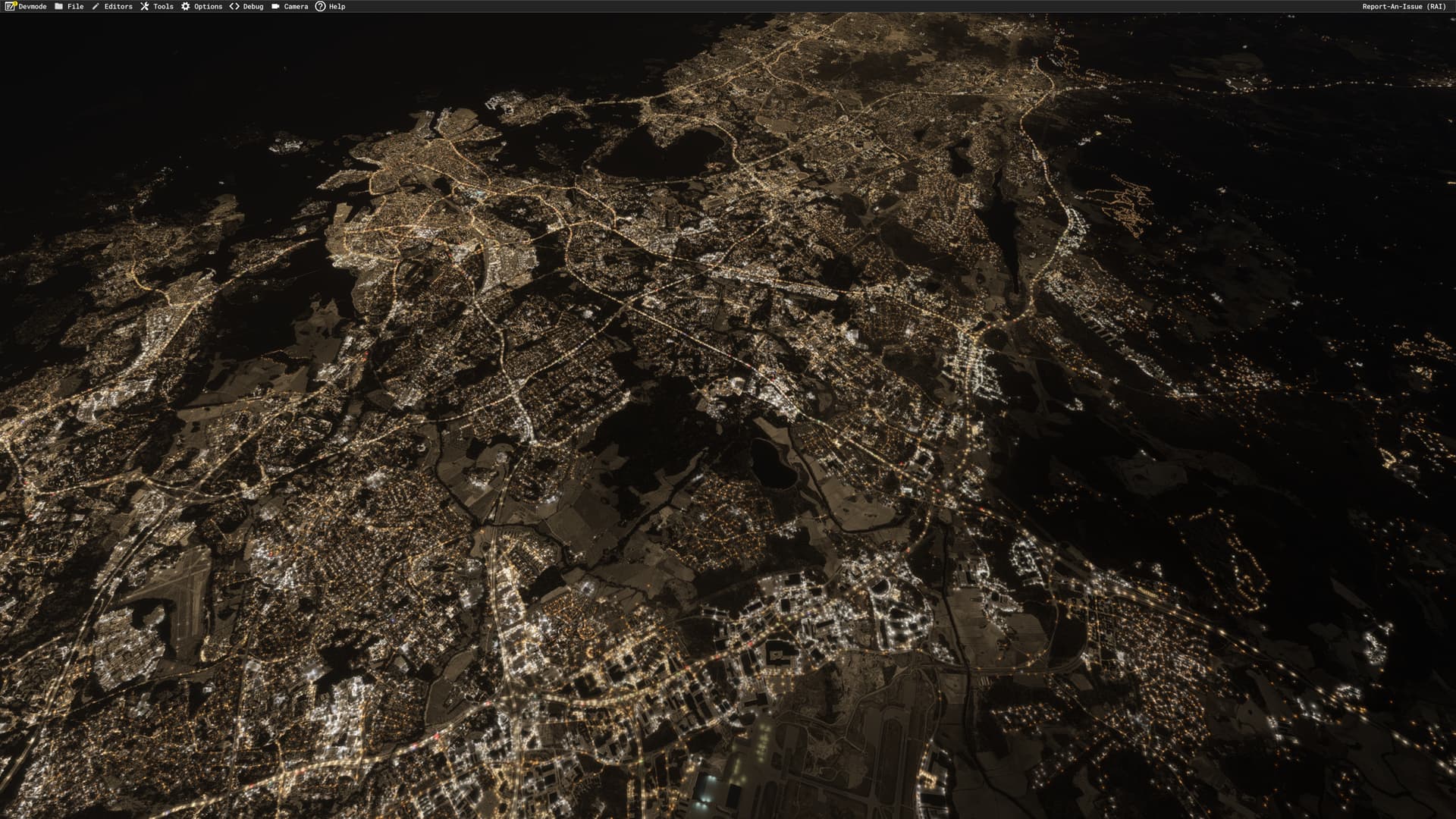
Task: Open the Camera menu
Action: 296,6
